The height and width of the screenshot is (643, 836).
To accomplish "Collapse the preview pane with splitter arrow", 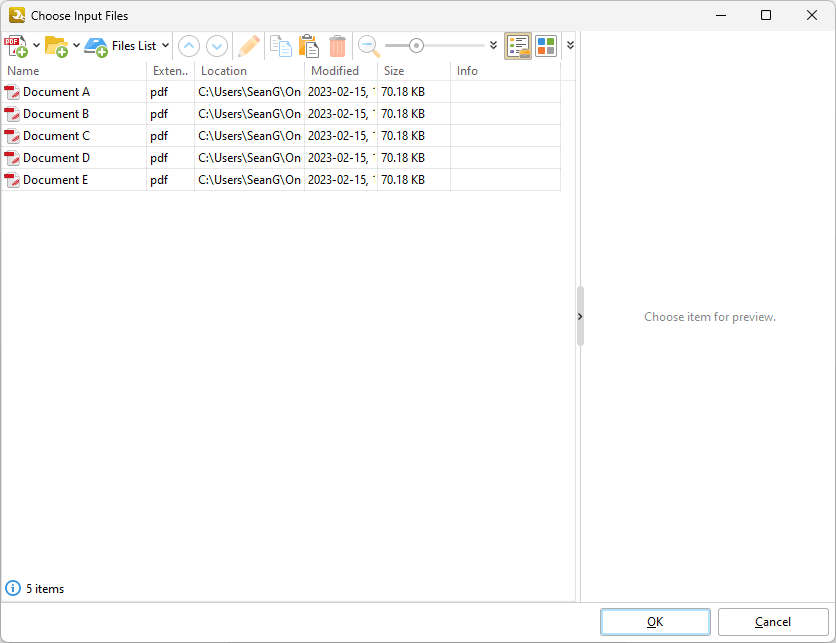I will click(x=580, y=317).
